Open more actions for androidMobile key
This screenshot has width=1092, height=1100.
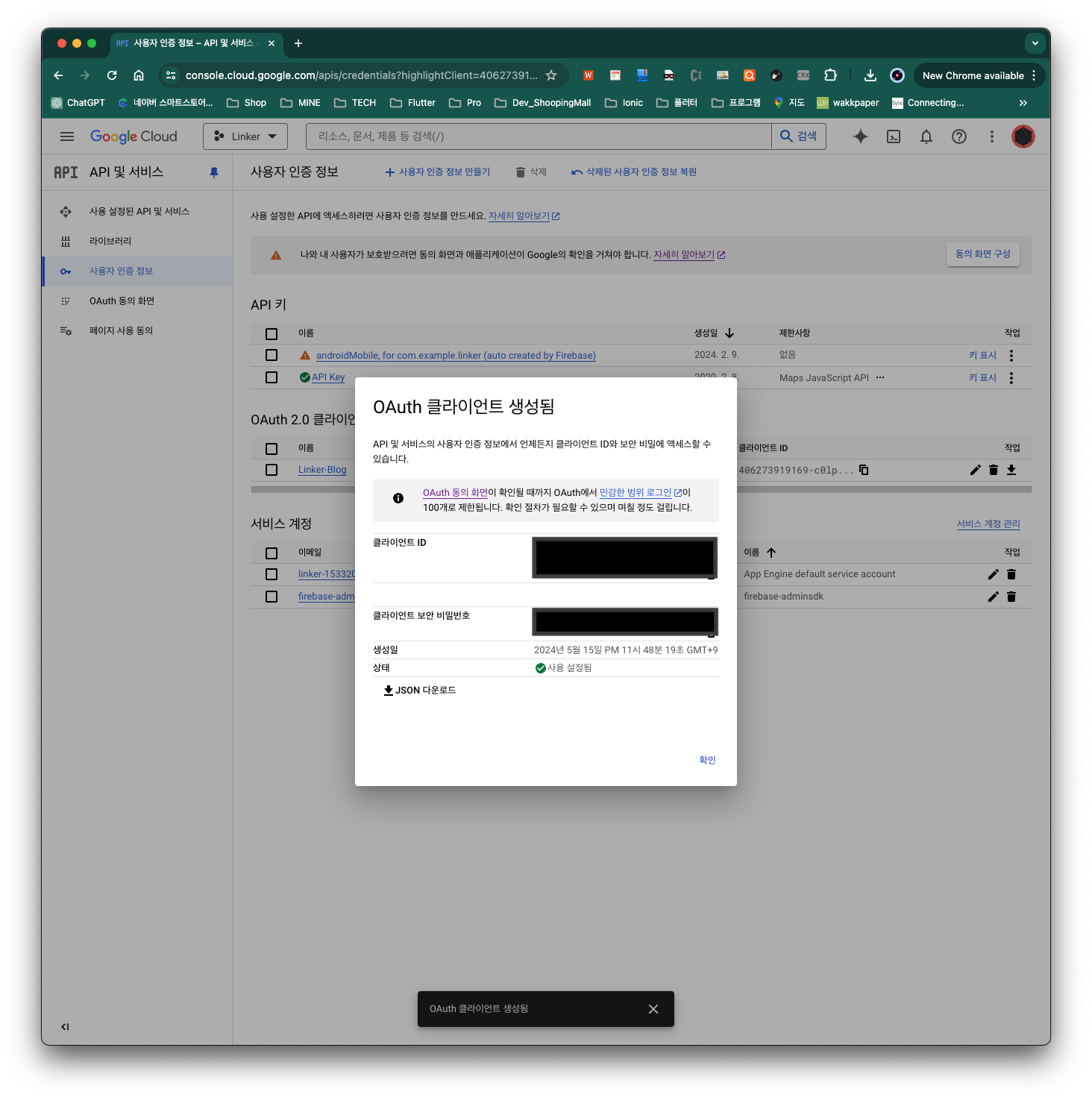1011,356
